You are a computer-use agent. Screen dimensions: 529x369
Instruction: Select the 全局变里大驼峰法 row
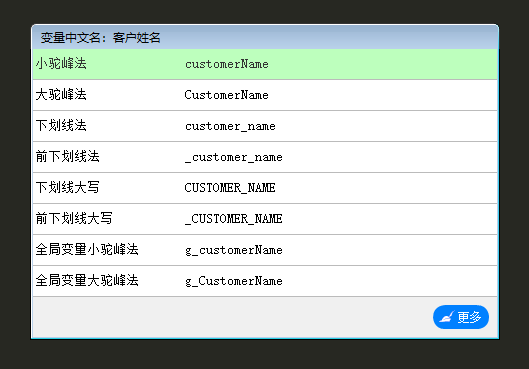(265, 281)
